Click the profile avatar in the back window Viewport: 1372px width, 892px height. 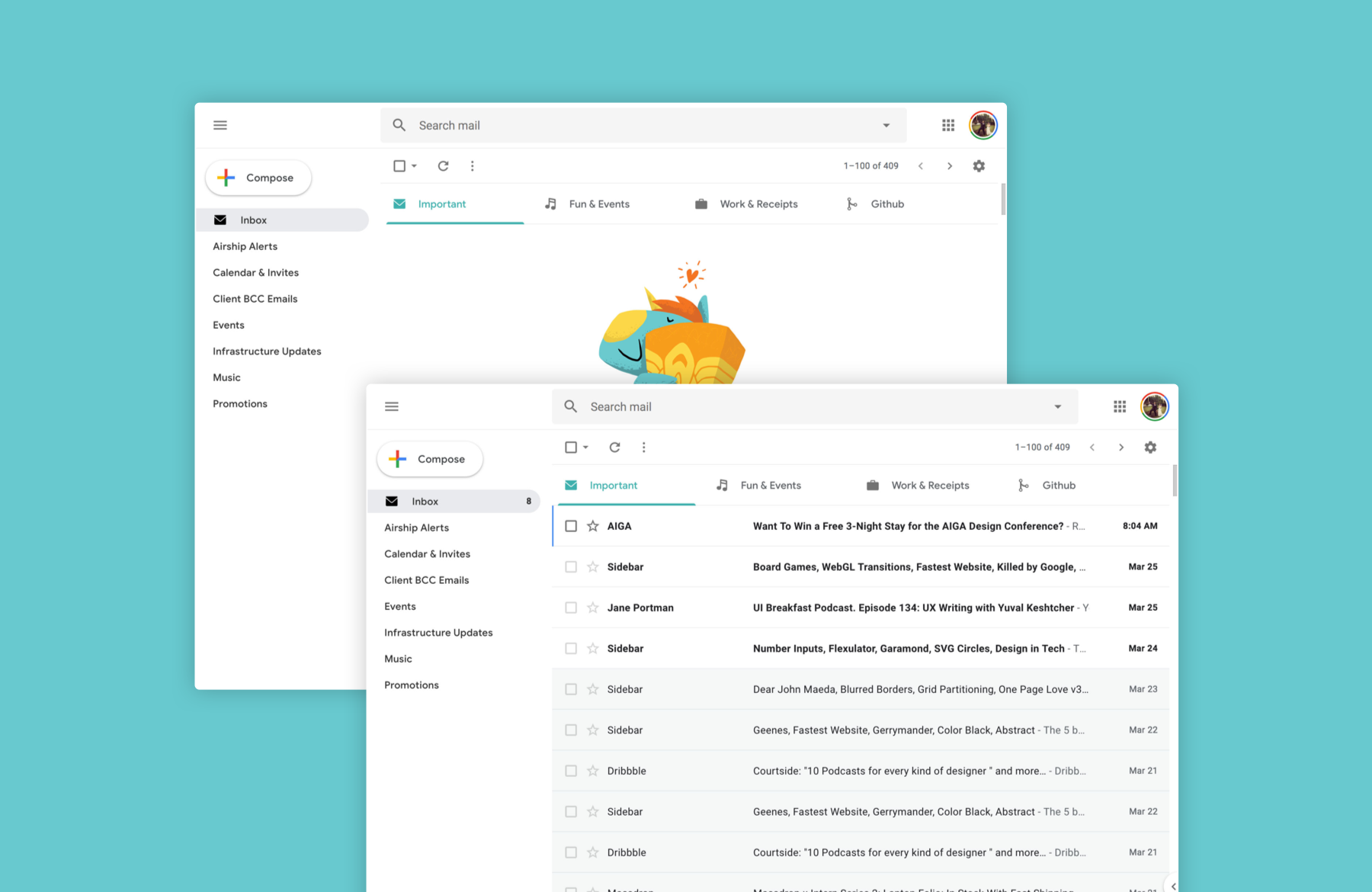click(983, 125)
